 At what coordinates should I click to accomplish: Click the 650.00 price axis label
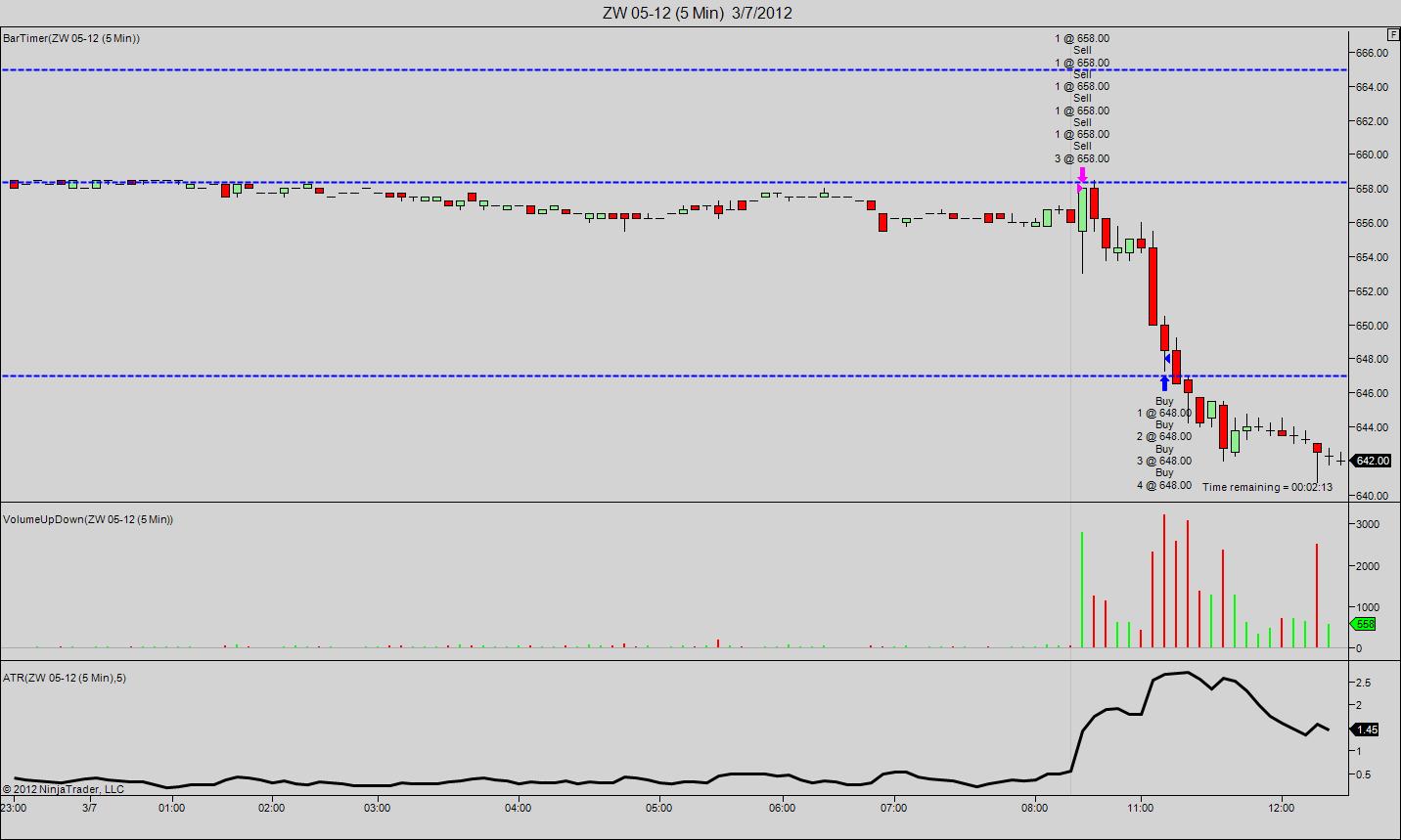coord(1372,326)
